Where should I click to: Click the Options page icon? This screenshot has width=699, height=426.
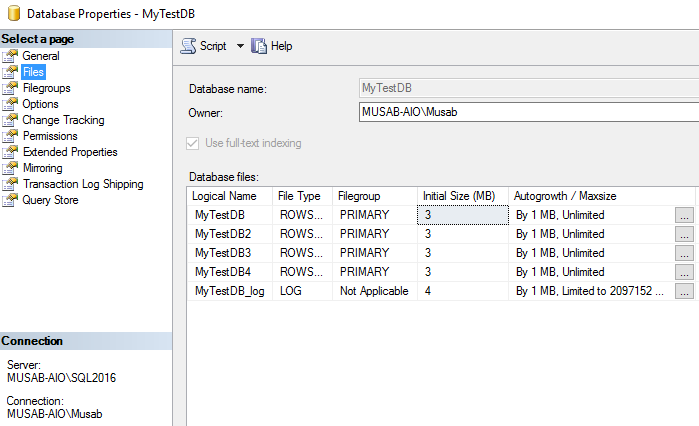click(x=11, y=104)
